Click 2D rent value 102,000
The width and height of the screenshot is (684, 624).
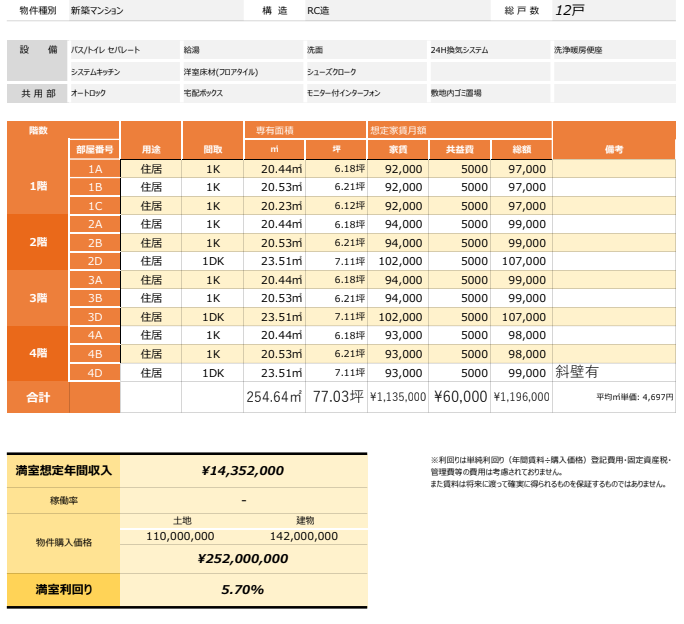pyautogui.click(x=398, y=261)
